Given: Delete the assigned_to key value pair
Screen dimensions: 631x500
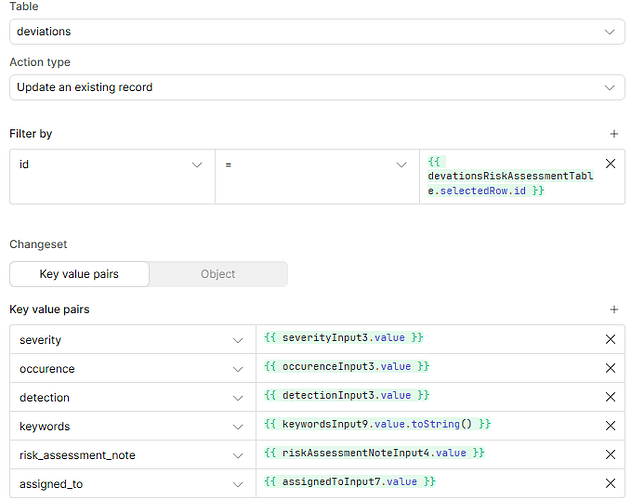Looking at the screenshot, I should (610, 483).
